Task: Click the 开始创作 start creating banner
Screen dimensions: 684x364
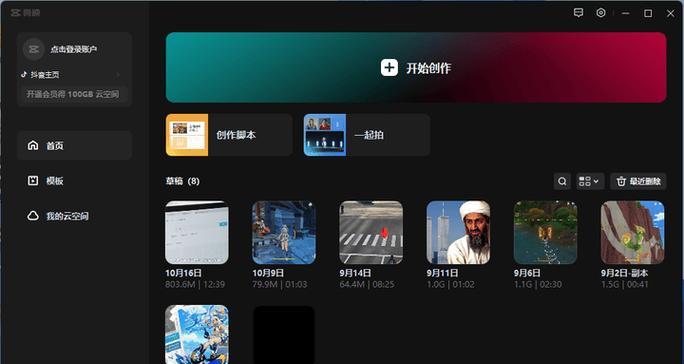Action: click(x=416, y=68)
